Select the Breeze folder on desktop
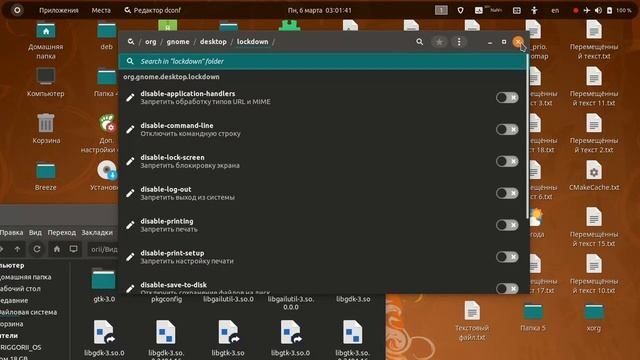 pyautogui.click(x=46, y=176)
